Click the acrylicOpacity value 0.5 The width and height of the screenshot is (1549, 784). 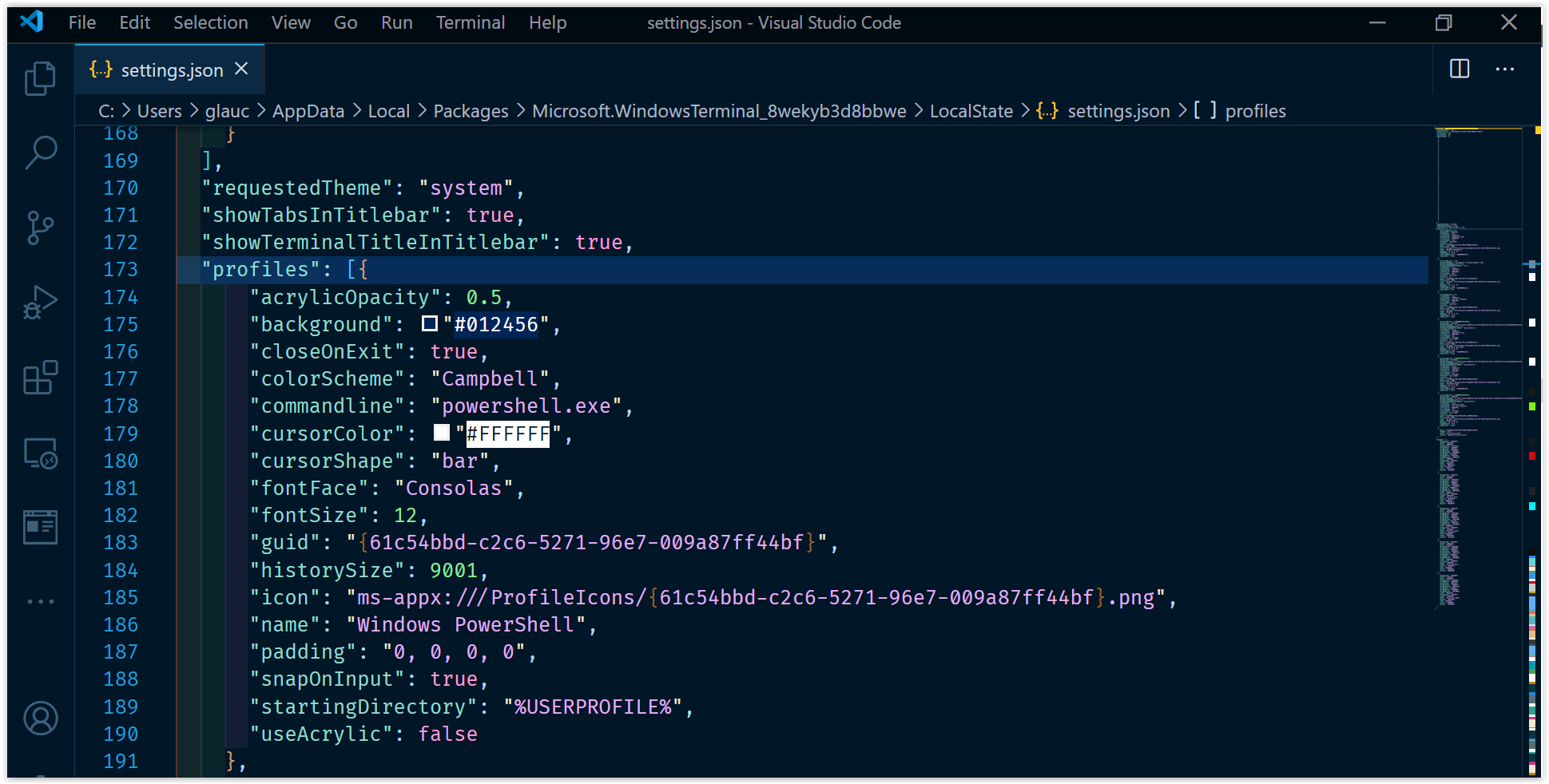pos(484,297)
